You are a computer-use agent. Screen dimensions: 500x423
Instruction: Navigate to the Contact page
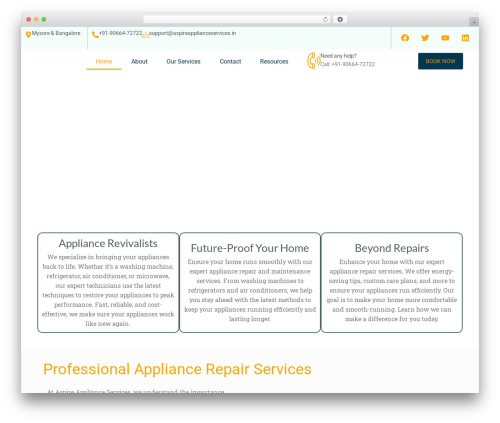click(230, 61)
